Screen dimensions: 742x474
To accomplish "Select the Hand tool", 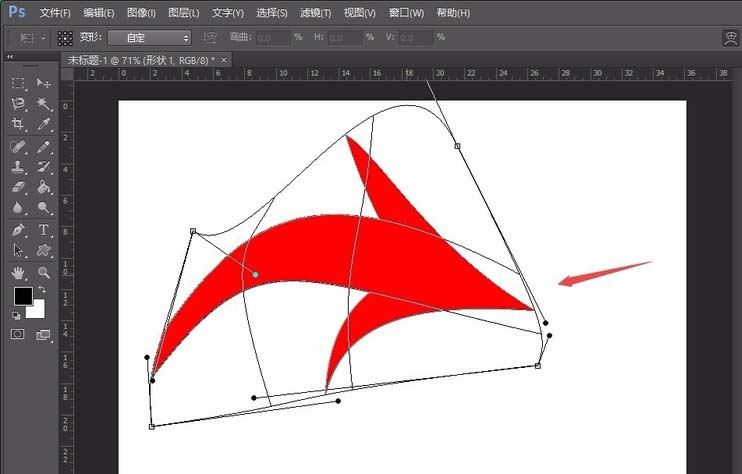I will click(18, 272).
